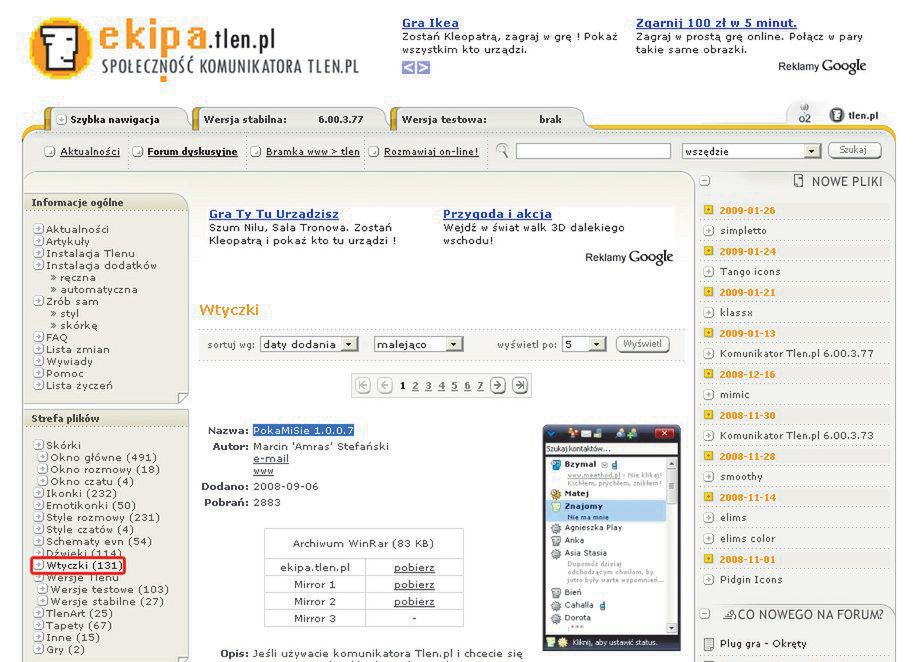
Task: Open the author's e-mail link
Action: tap(271, 458)
